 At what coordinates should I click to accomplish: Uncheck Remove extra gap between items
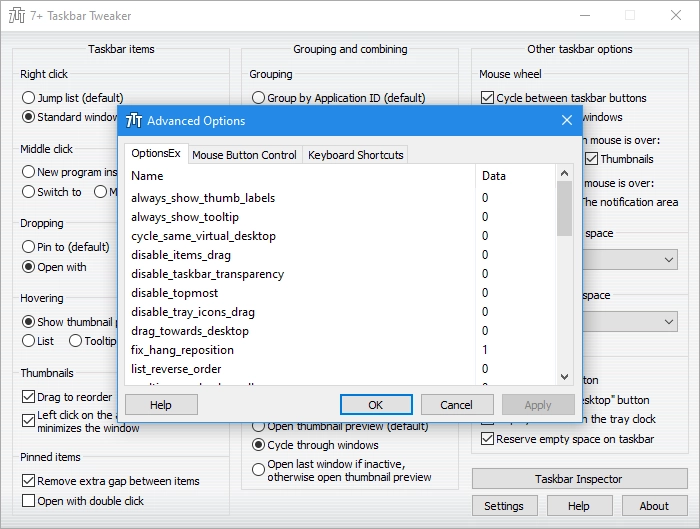[x=28, y=481]
